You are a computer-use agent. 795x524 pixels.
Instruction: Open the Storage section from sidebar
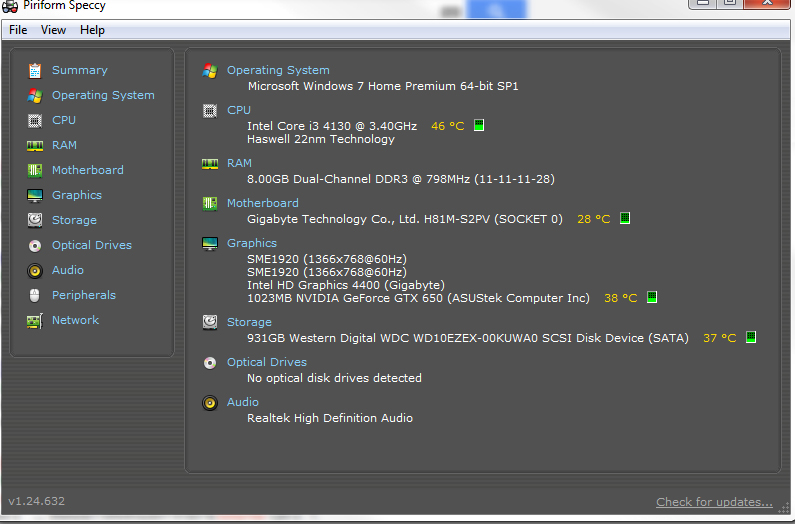click(74, 220)
